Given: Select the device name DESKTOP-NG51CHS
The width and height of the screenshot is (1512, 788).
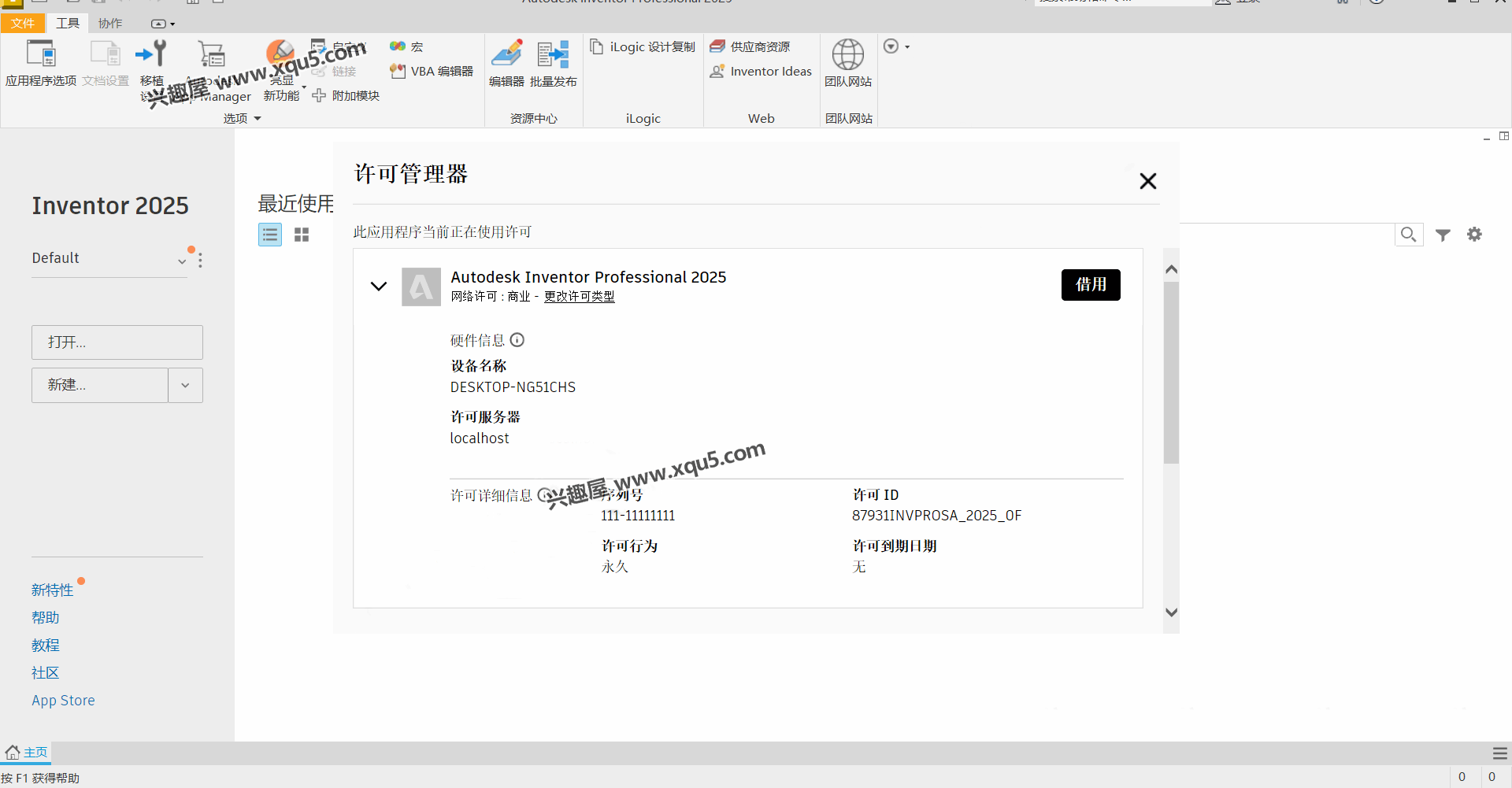Looking at the screenshot, I should (x=513, y=387).
